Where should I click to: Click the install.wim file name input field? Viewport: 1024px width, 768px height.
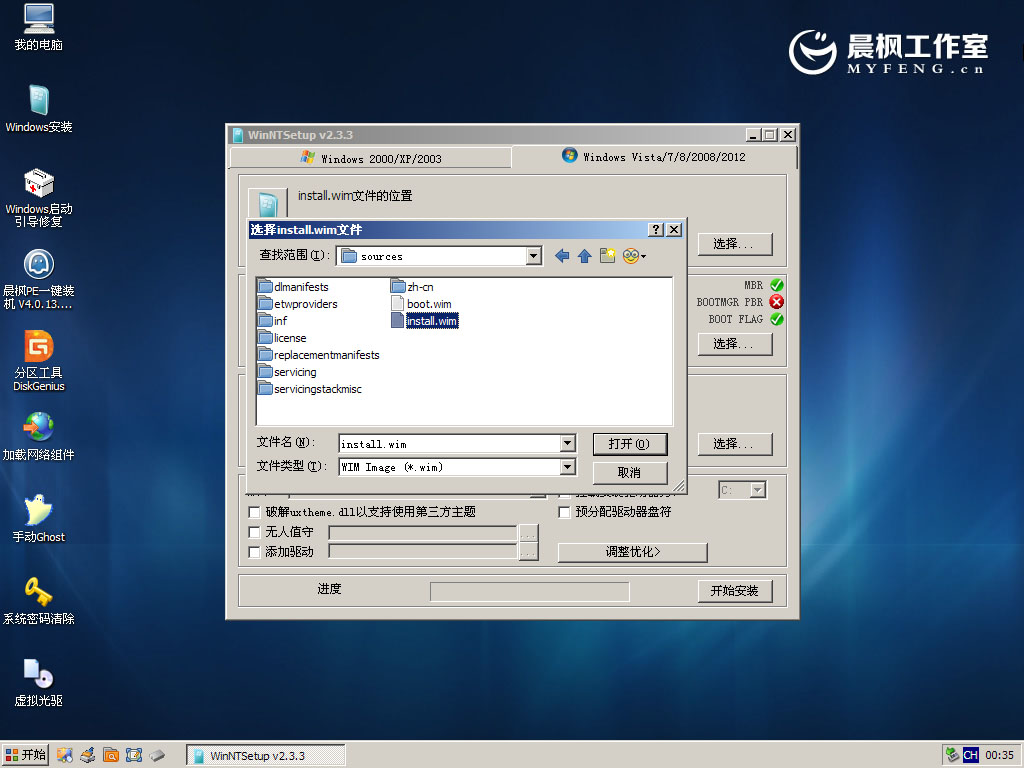[450, 443]
